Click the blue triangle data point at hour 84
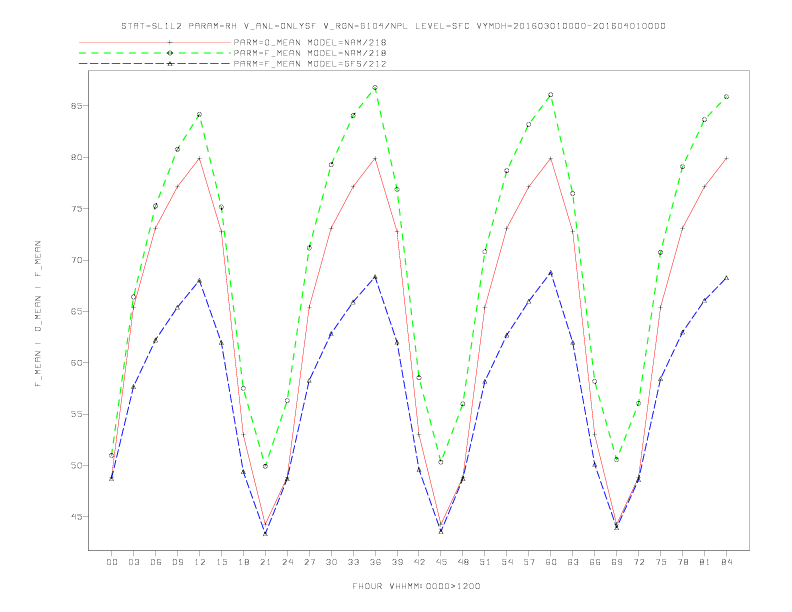Screen dimensions: 792x612 pos(726,278)
